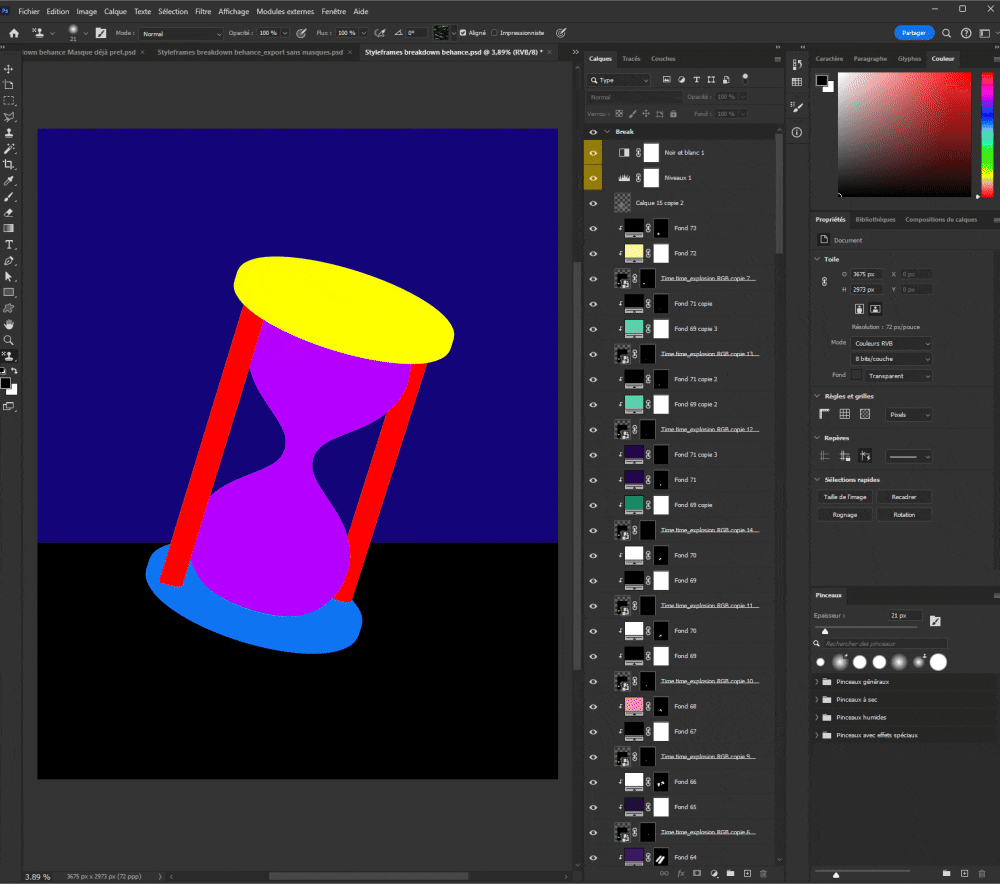Click the Taille de l'image button
This screenshot has height=884, width=1000.
tap(845, 497)
